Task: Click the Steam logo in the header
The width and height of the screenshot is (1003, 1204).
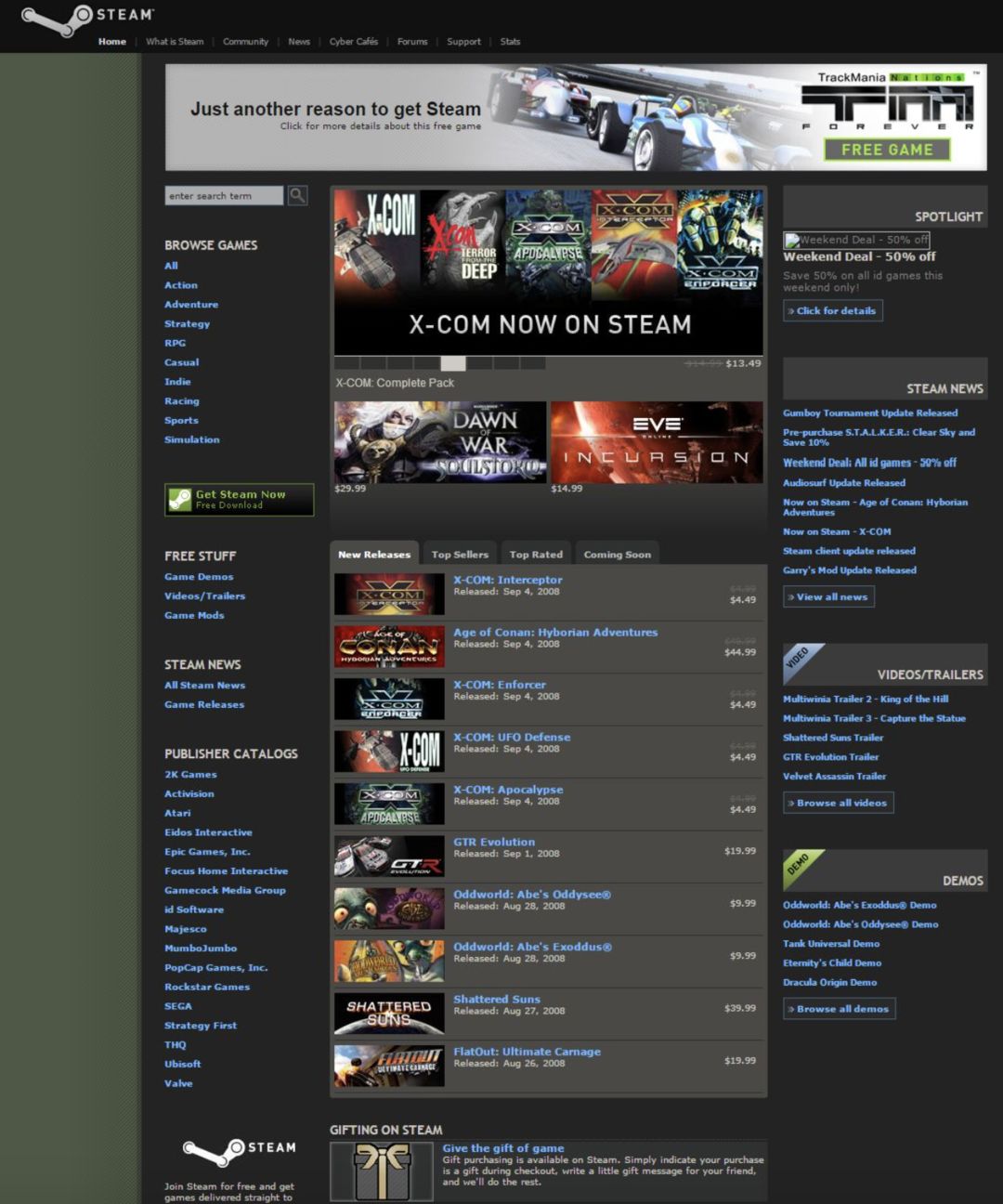Action: [88, 20]
